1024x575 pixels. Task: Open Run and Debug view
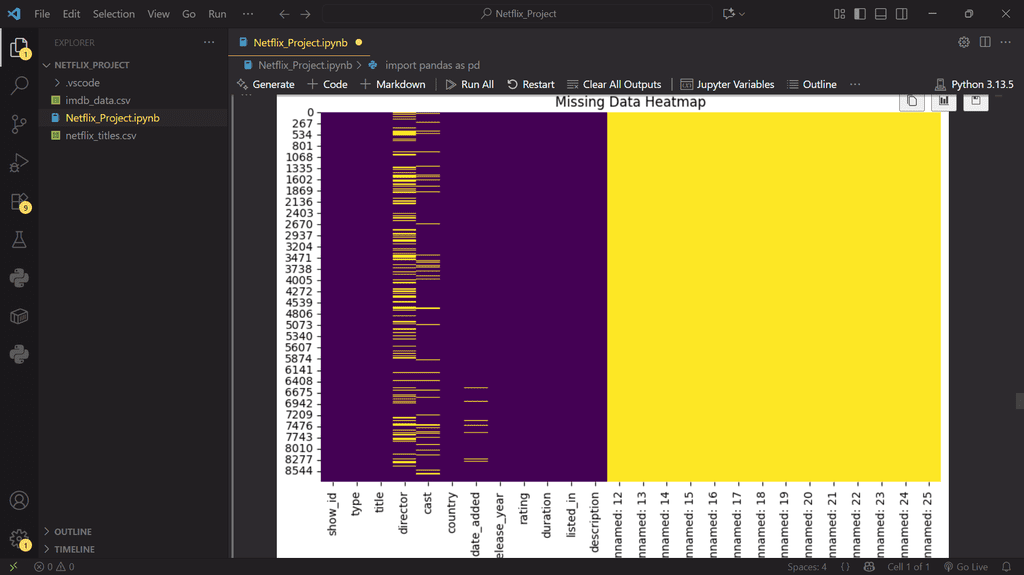pyautogui.click(x=19, y=163)
